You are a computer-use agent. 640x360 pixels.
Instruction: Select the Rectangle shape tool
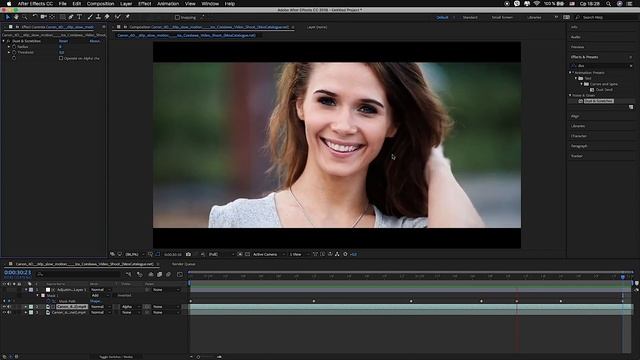pos(62,17)
